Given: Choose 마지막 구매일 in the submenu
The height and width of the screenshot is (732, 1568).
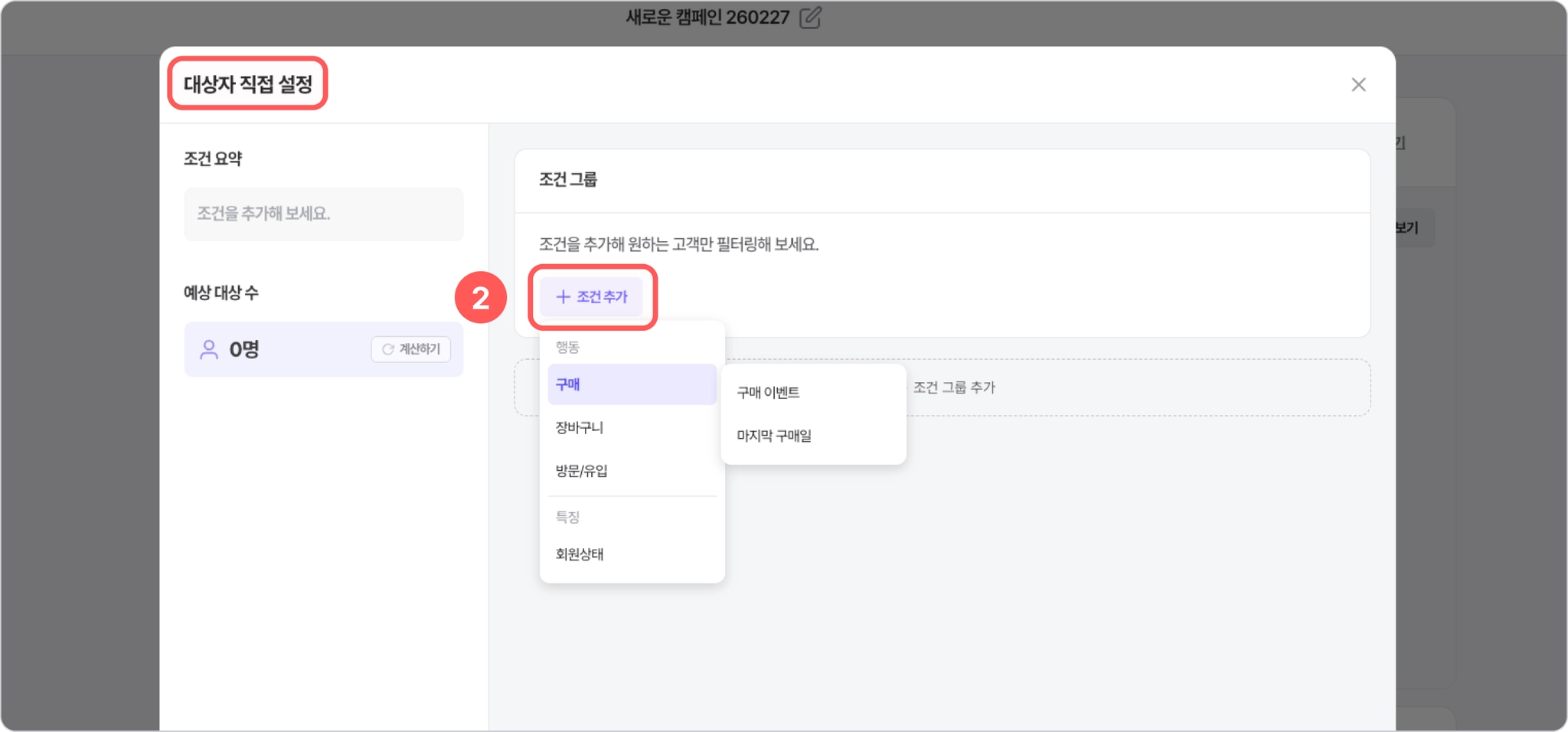Looking at the screenshot, I should click(x=814, y=436).
